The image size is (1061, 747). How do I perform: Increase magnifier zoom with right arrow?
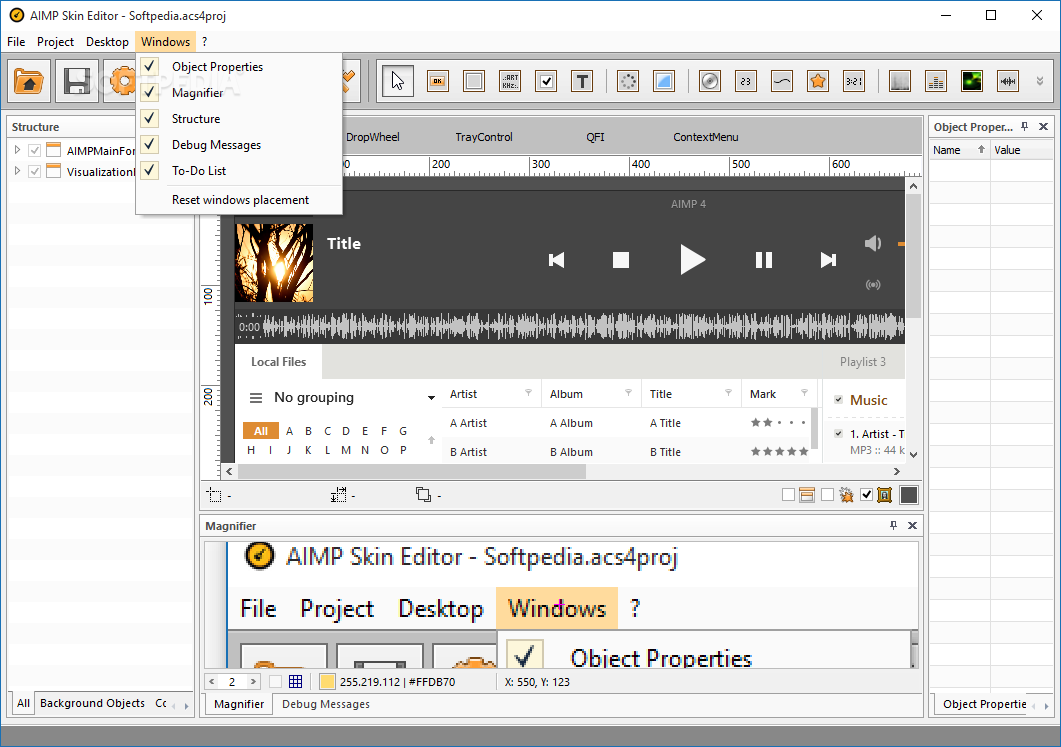(x=253, y=682)
